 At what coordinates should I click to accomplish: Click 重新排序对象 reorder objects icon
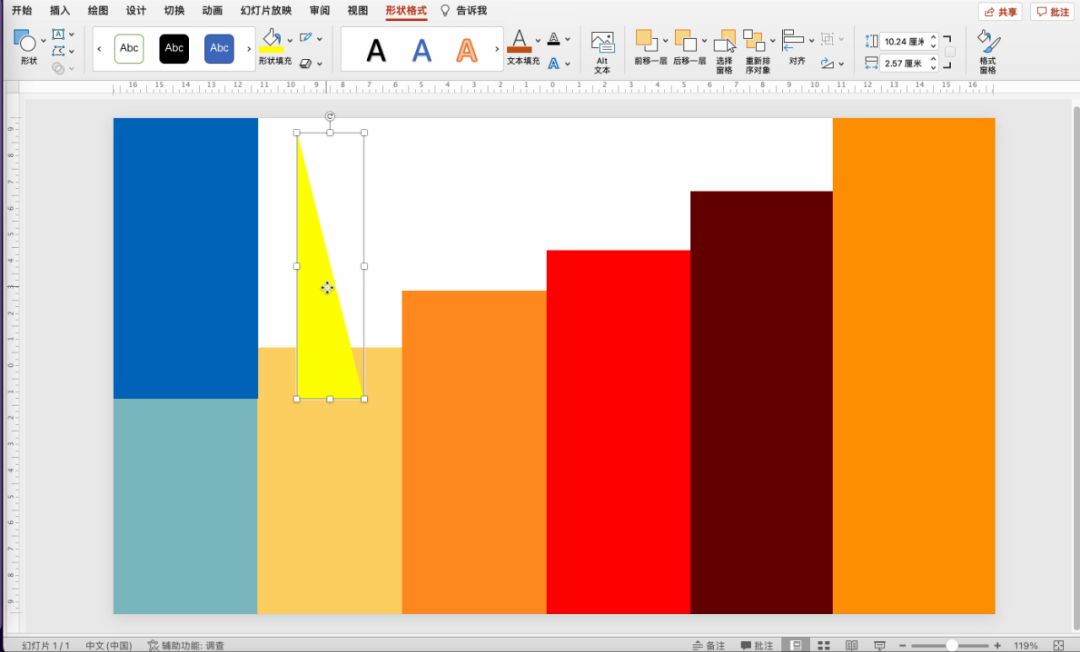754,40
